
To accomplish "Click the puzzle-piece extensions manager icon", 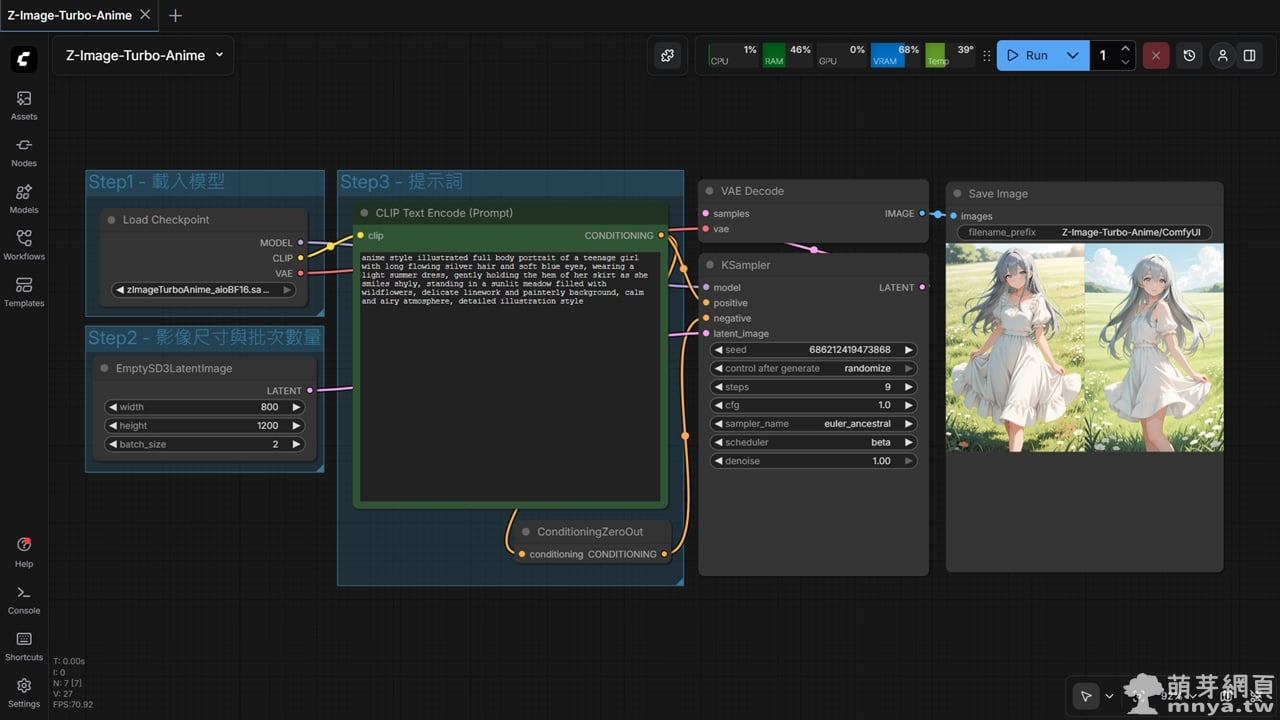I will click(x=668, y=56).
